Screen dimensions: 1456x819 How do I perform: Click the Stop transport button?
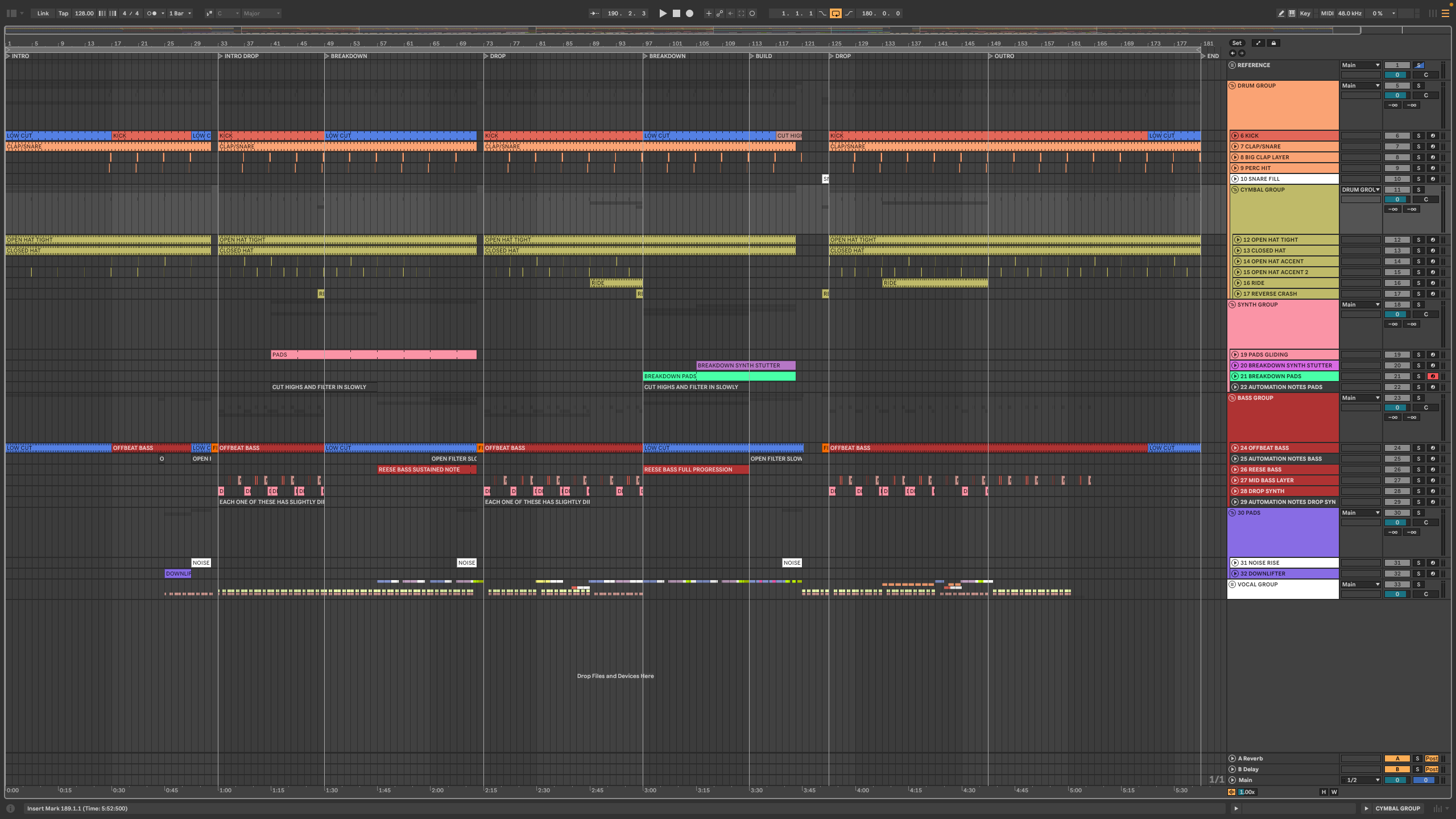676,13
